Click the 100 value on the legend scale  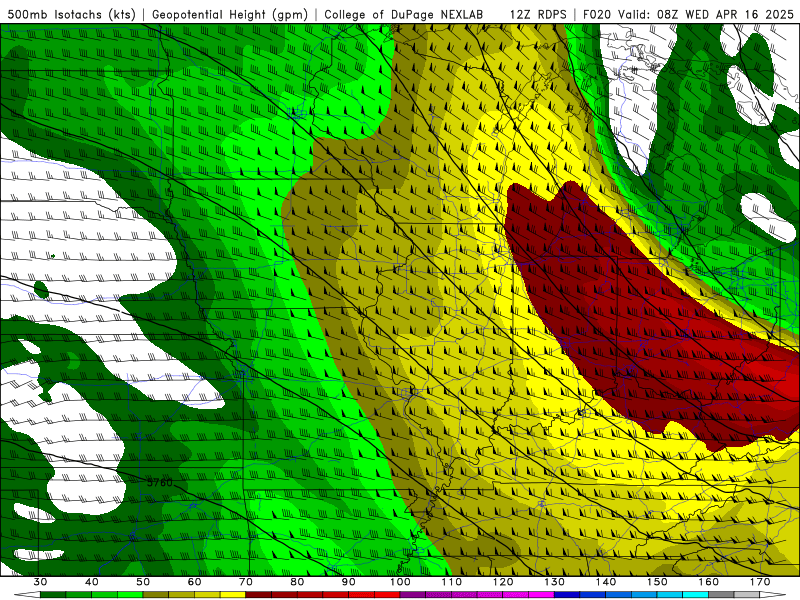click(x=400, y=582)
